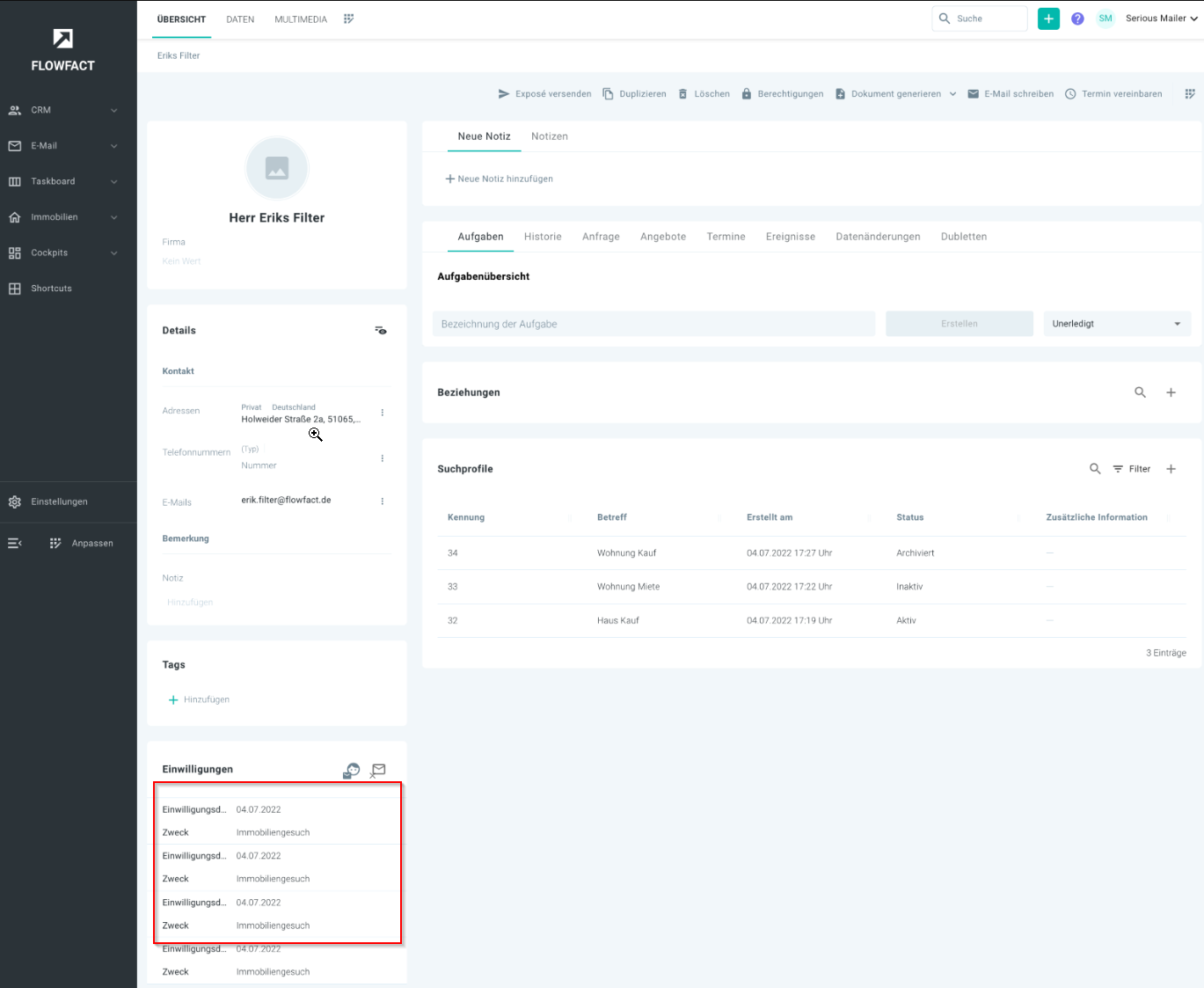Switch to the Historie tab
1204x988 pixels.
click(543, 237)
